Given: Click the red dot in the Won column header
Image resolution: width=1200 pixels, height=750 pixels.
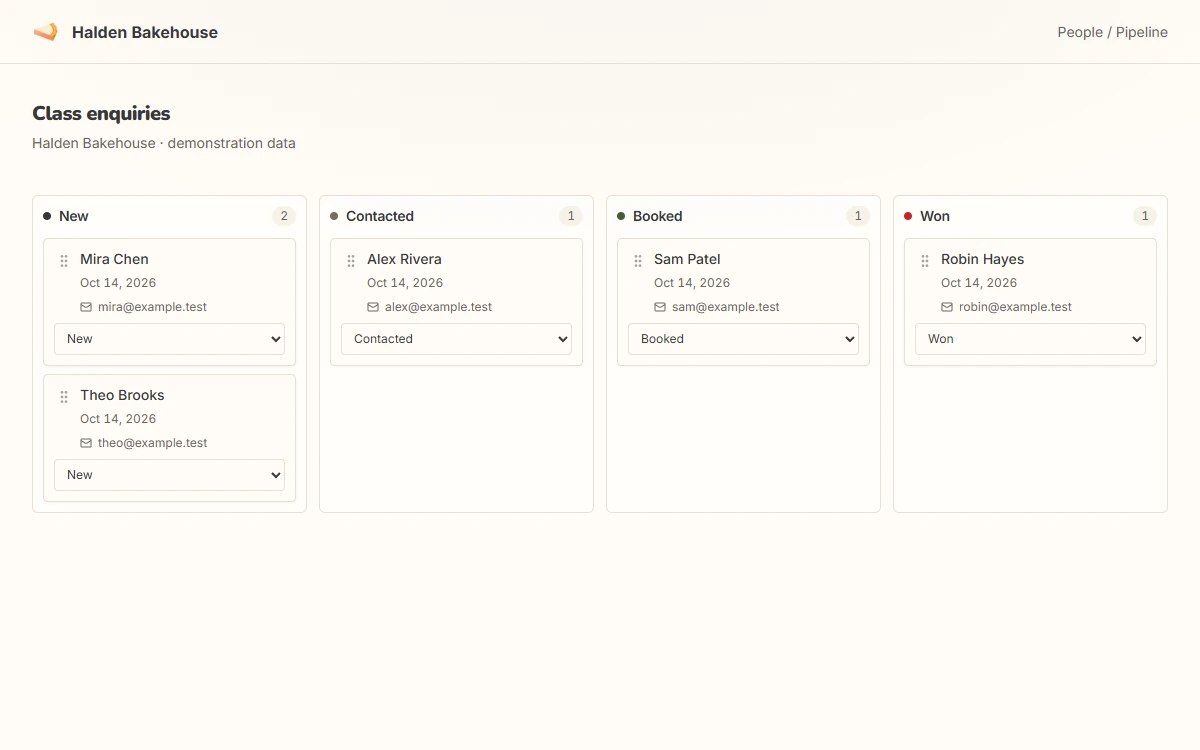Looking at the screenshot, I should (x=908, y=216).
